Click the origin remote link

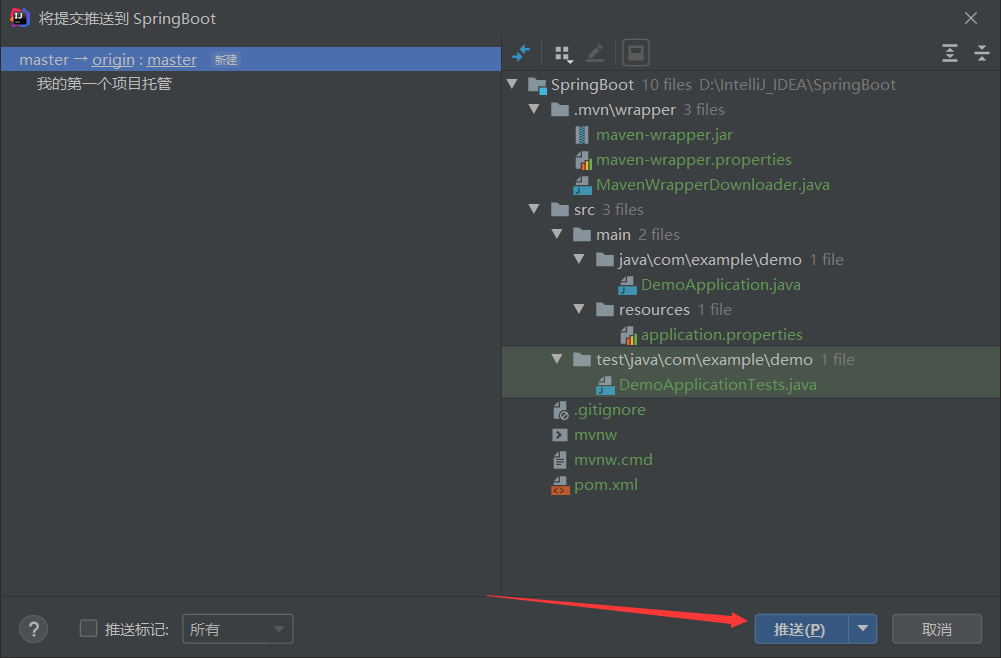click(x=113, y=59)
